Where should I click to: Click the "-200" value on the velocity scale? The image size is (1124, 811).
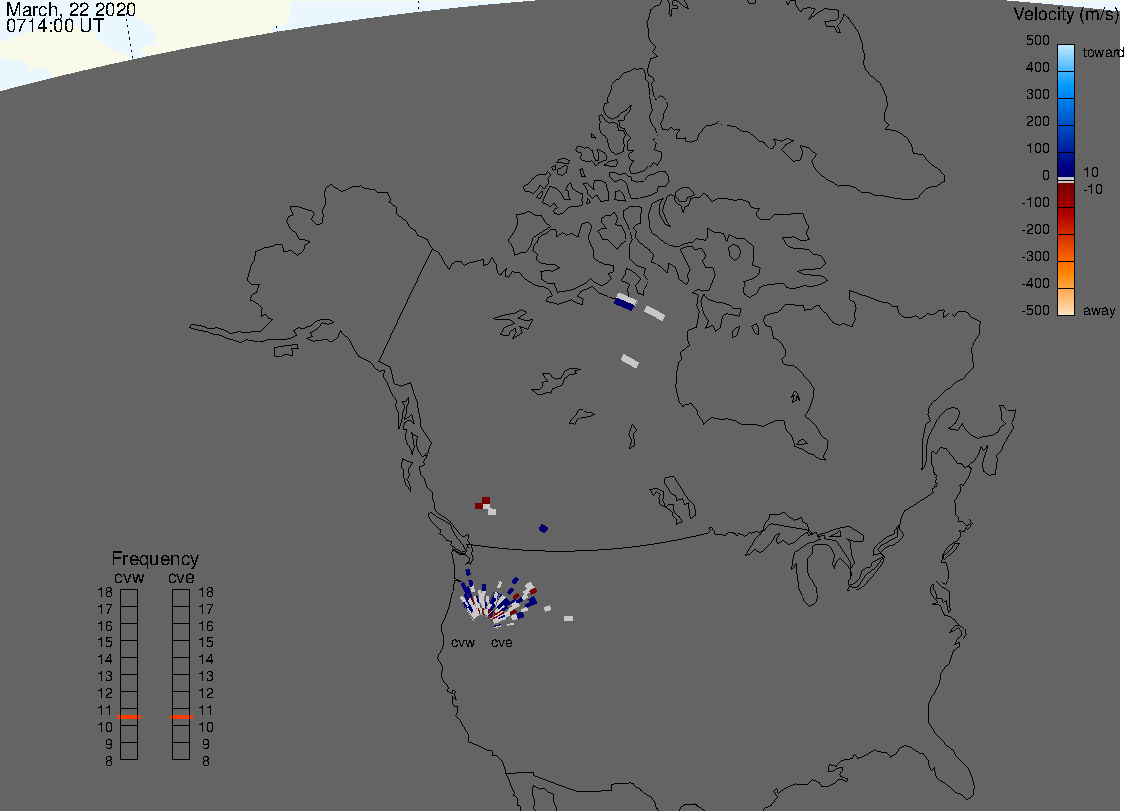tap(1035, 229)
